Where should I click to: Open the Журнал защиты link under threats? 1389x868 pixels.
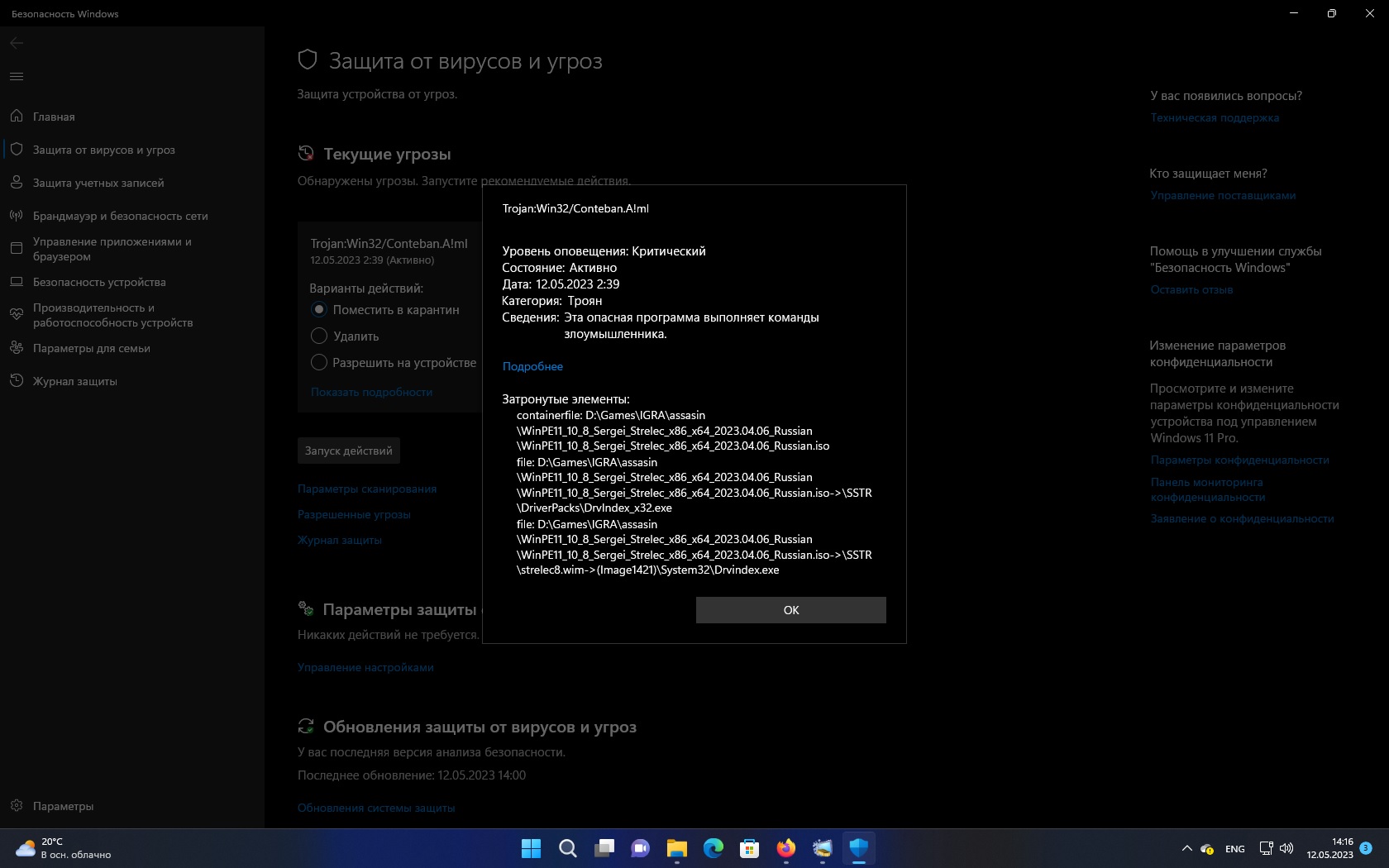point(340,540)
